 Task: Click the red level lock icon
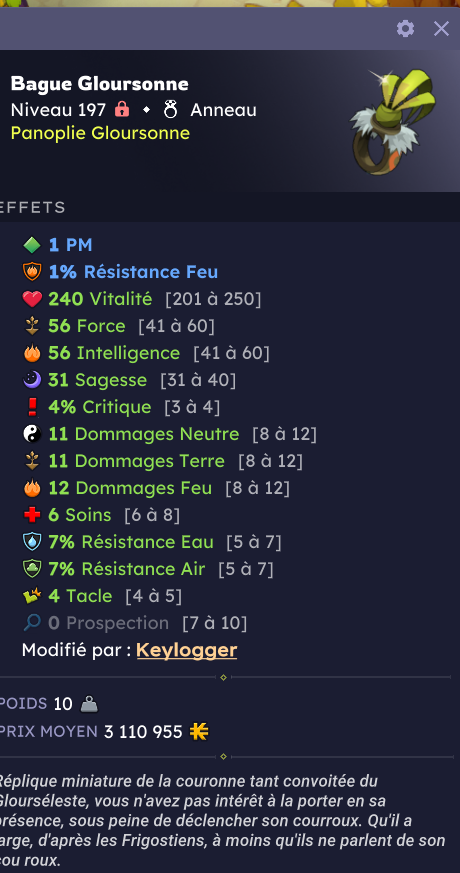(121, 109)
